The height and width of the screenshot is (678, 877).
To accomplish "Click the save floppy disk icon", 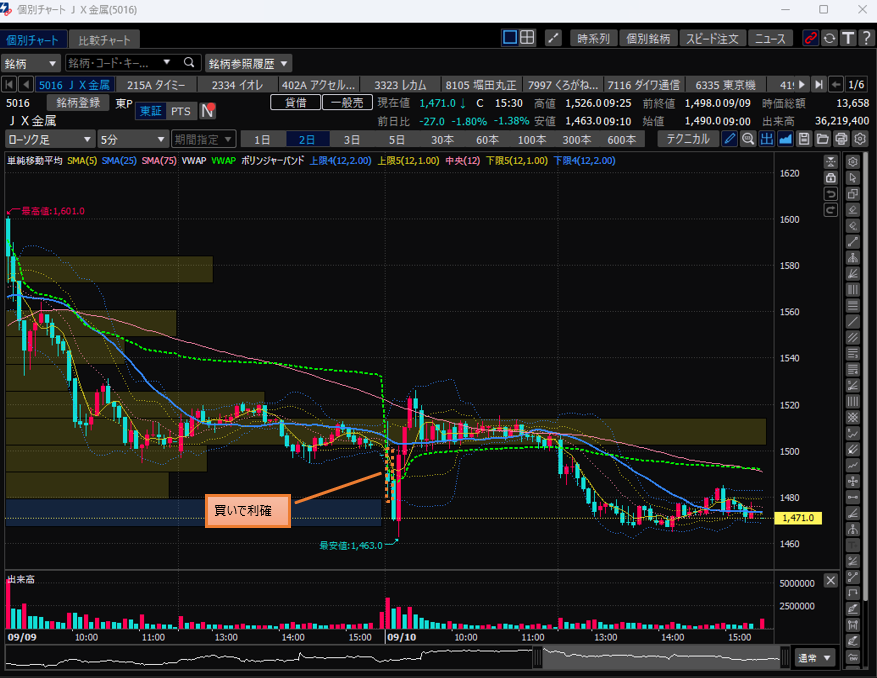I will point(804,139).
